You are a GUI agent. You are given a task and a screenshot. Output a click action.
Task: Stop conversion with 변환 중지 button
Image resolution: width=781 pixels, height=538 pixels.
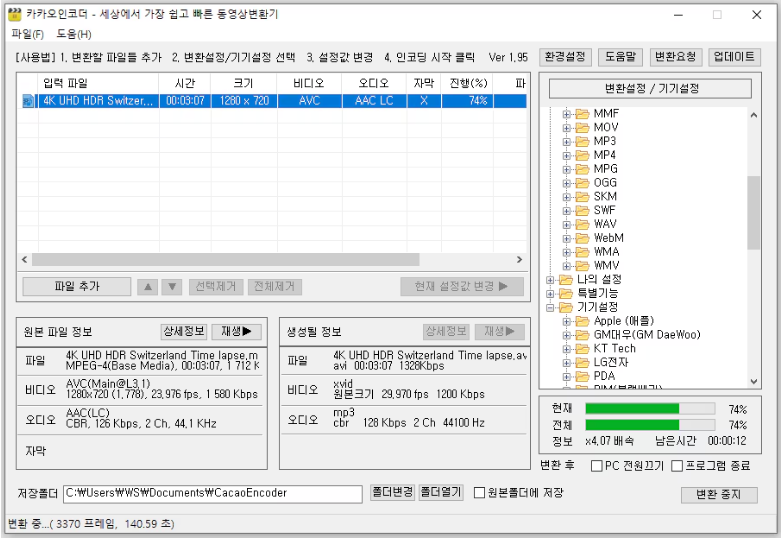[719, 495]
